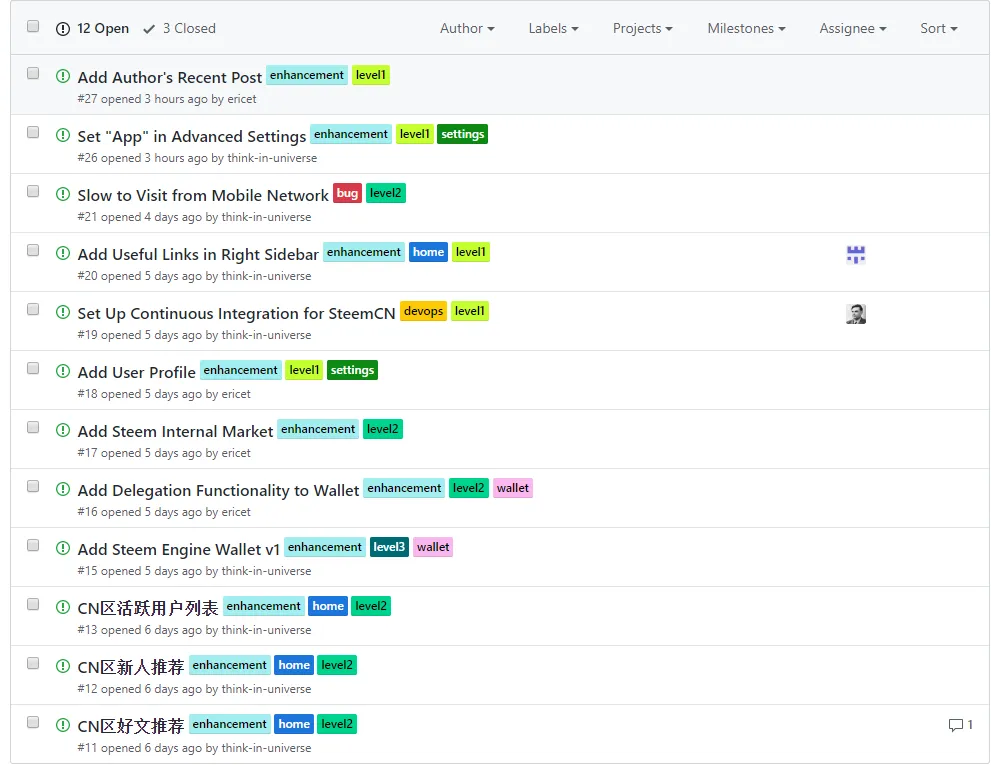Click the purple assignee avatar on Useful Links issue
The width and height of the screenshot is (991, 765).
pyautogui.click(x=856, y=255)
